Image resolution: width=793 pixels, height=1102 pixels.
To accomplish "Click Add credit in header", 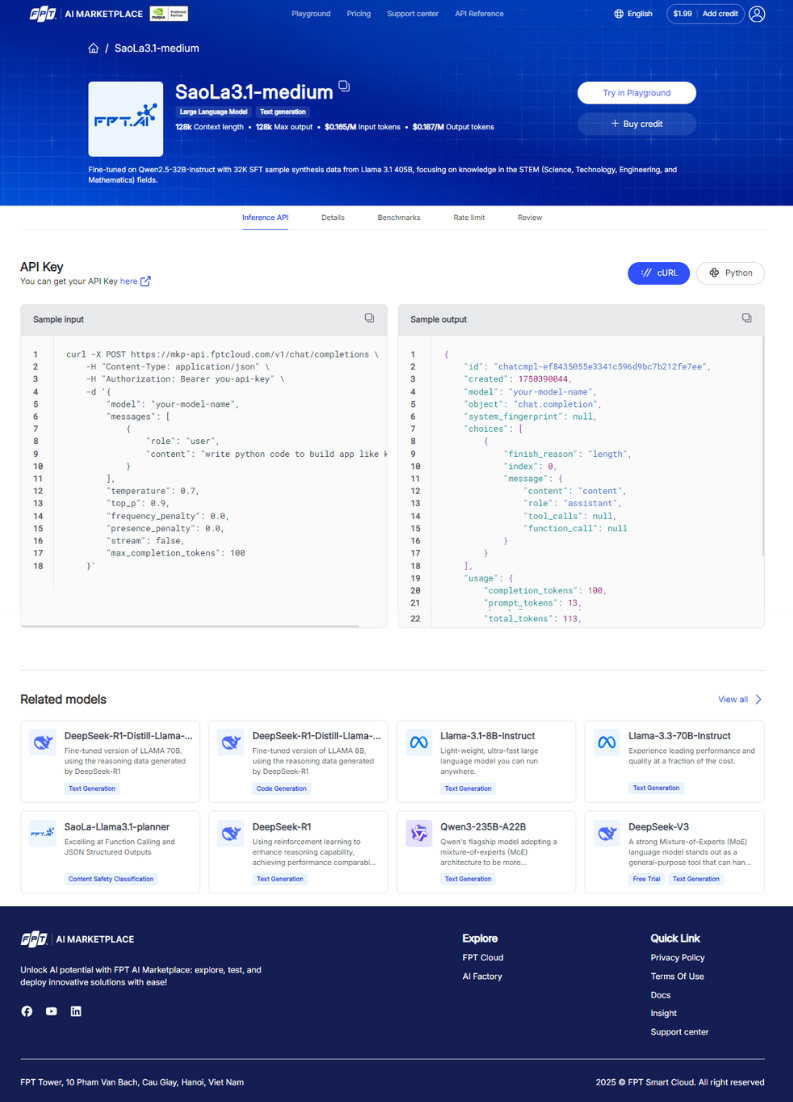I will tap(721, 13).
